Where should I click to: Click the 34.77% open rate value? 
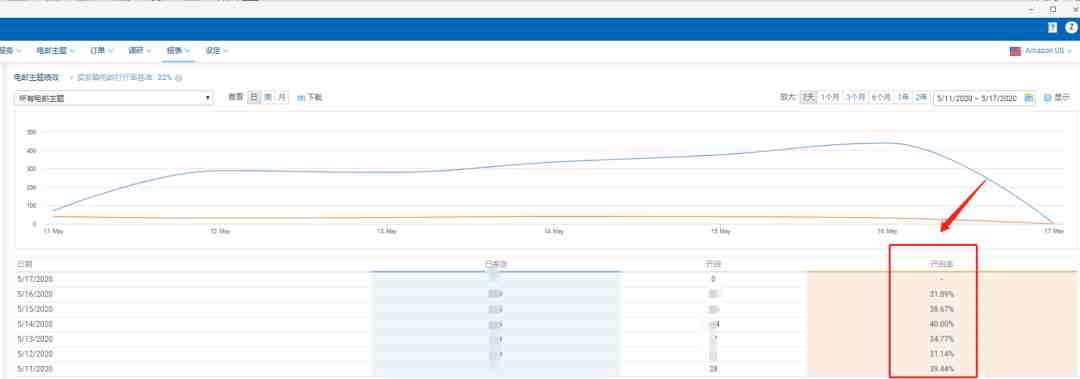click(941, 339)
